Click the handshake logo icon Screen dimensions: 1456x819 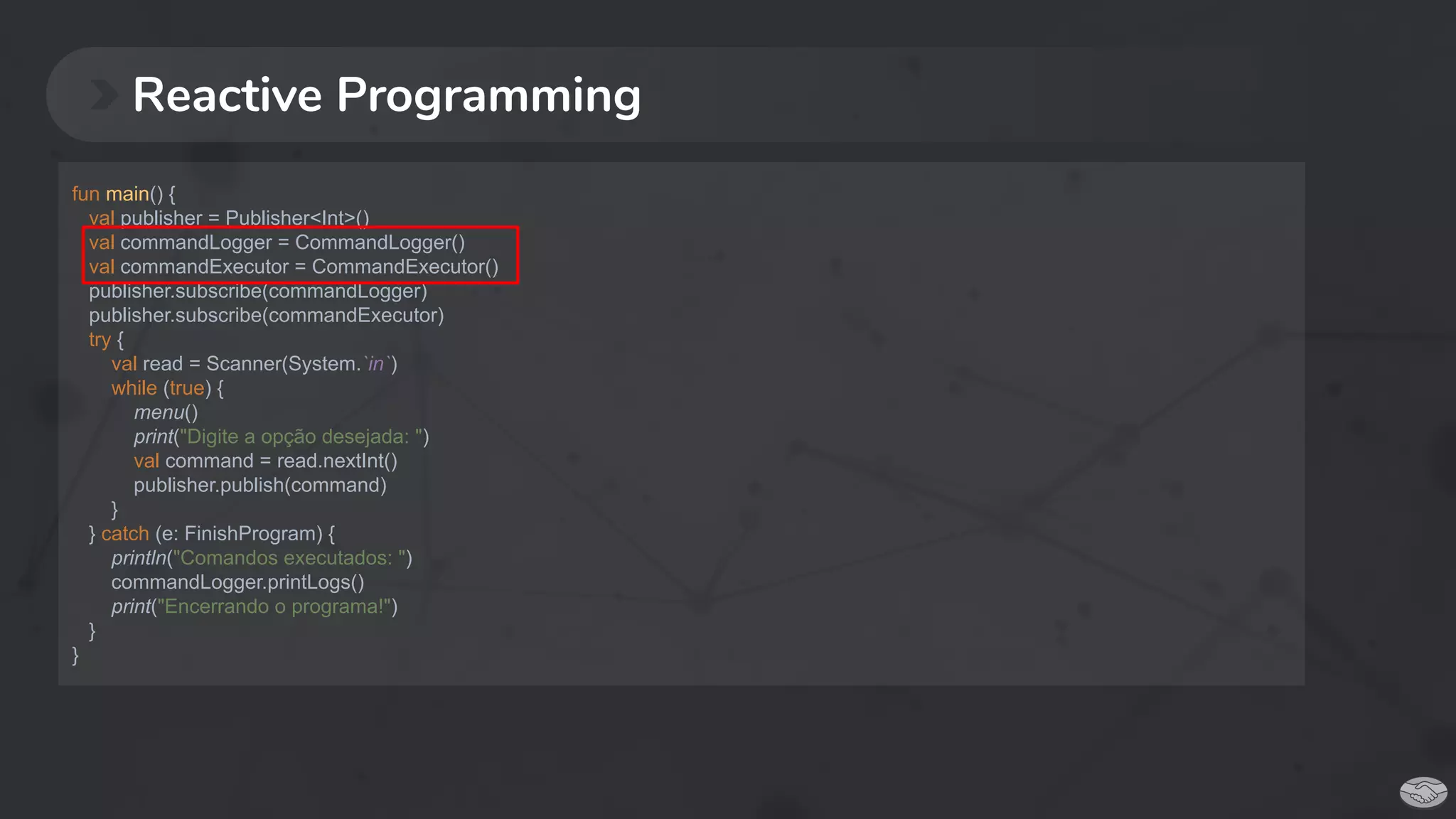tap(1423, 792)
